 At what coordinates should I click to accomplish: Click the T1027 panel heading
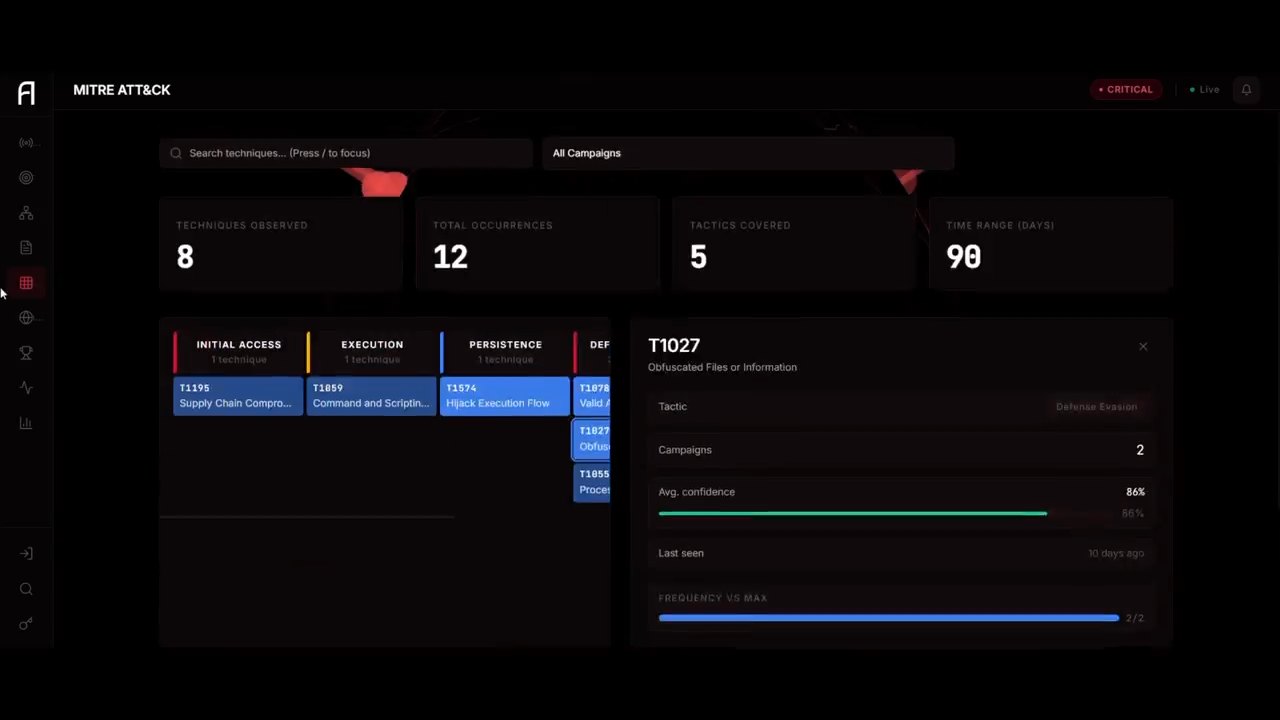click(x=674, y=345)
